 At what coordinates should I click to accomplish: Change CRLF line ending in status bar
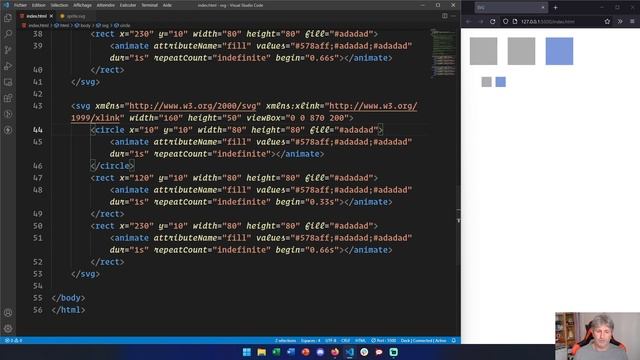point(346,340)
